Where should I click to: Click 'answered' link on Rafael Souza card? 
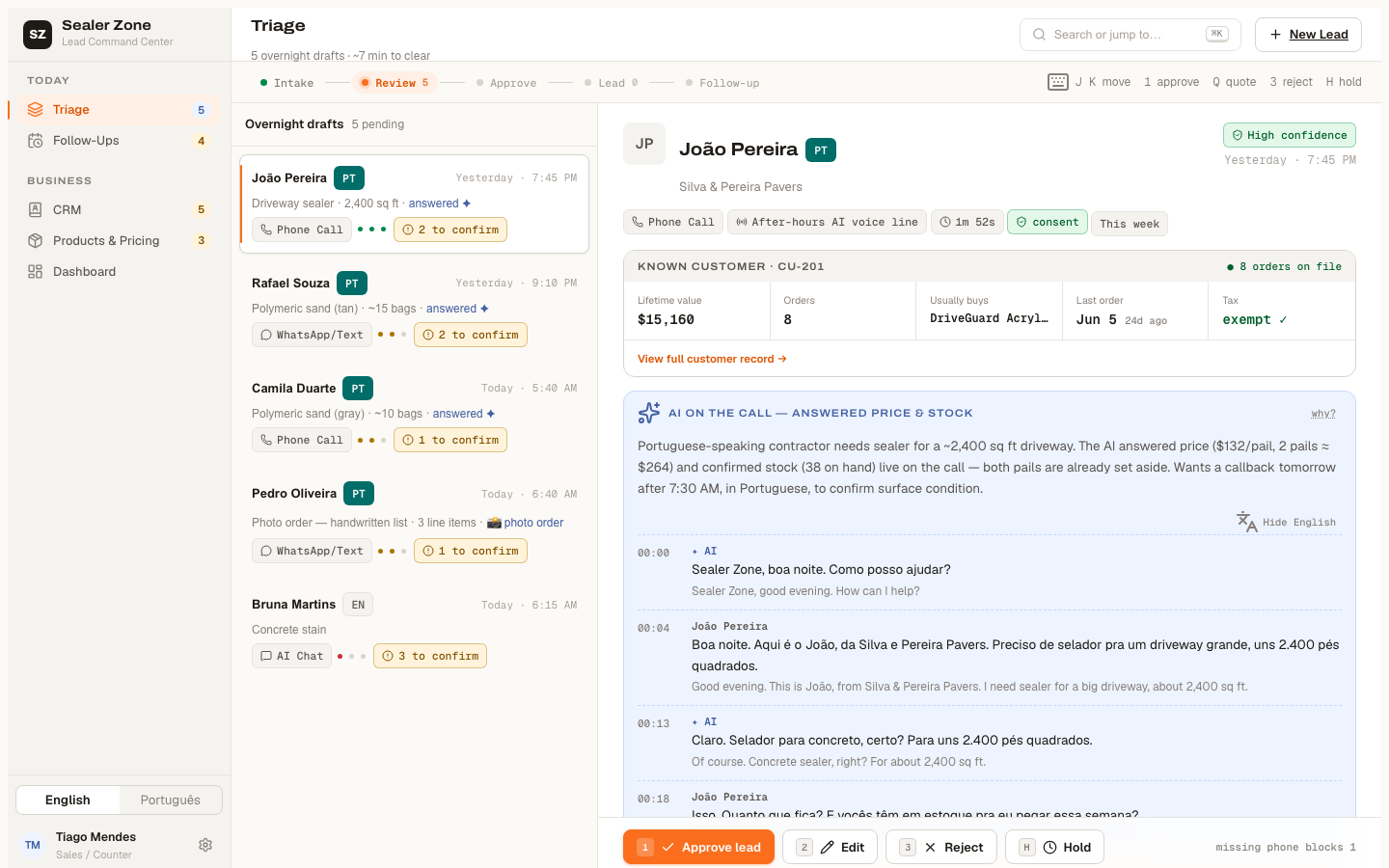pyautogui.click(x=457, y=309)
